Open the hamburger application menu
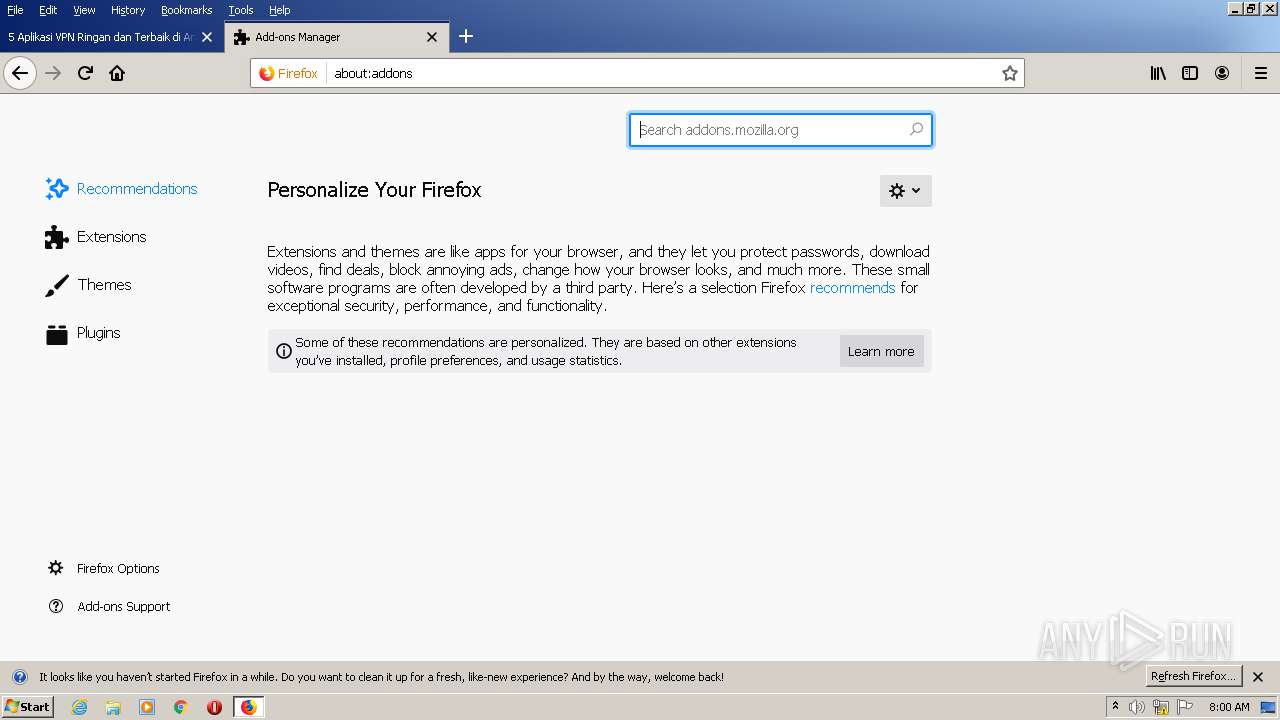The height and width of the screenshot is (720, 1280). (1261, 73)
